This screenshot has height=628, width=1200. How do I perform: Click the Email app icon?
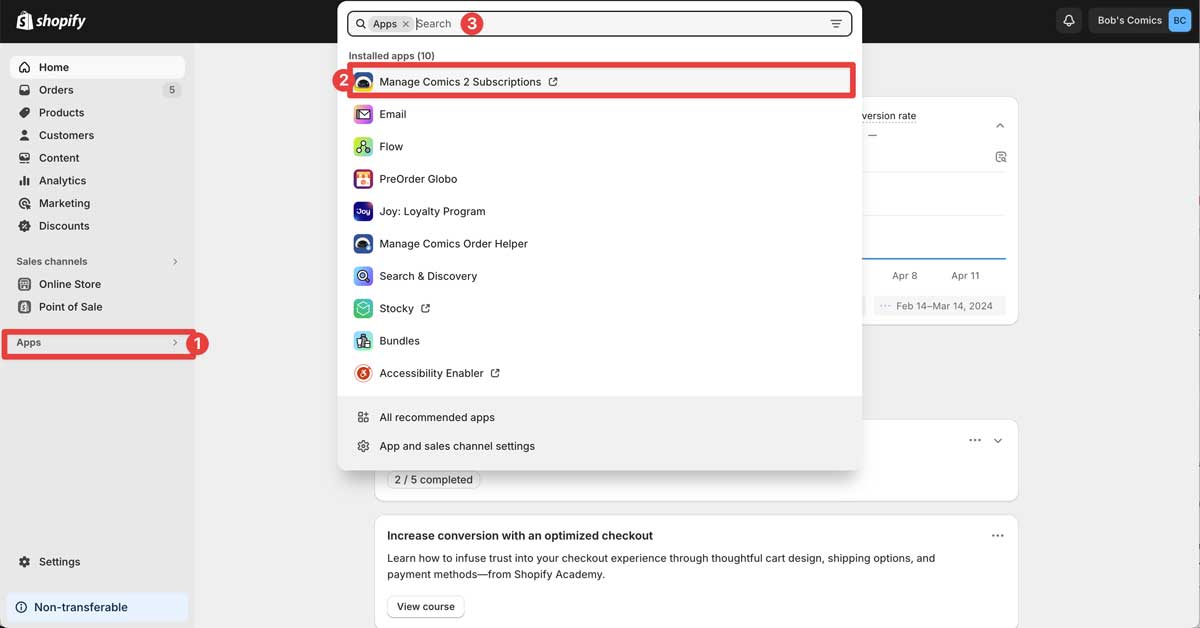coord(363,114)
